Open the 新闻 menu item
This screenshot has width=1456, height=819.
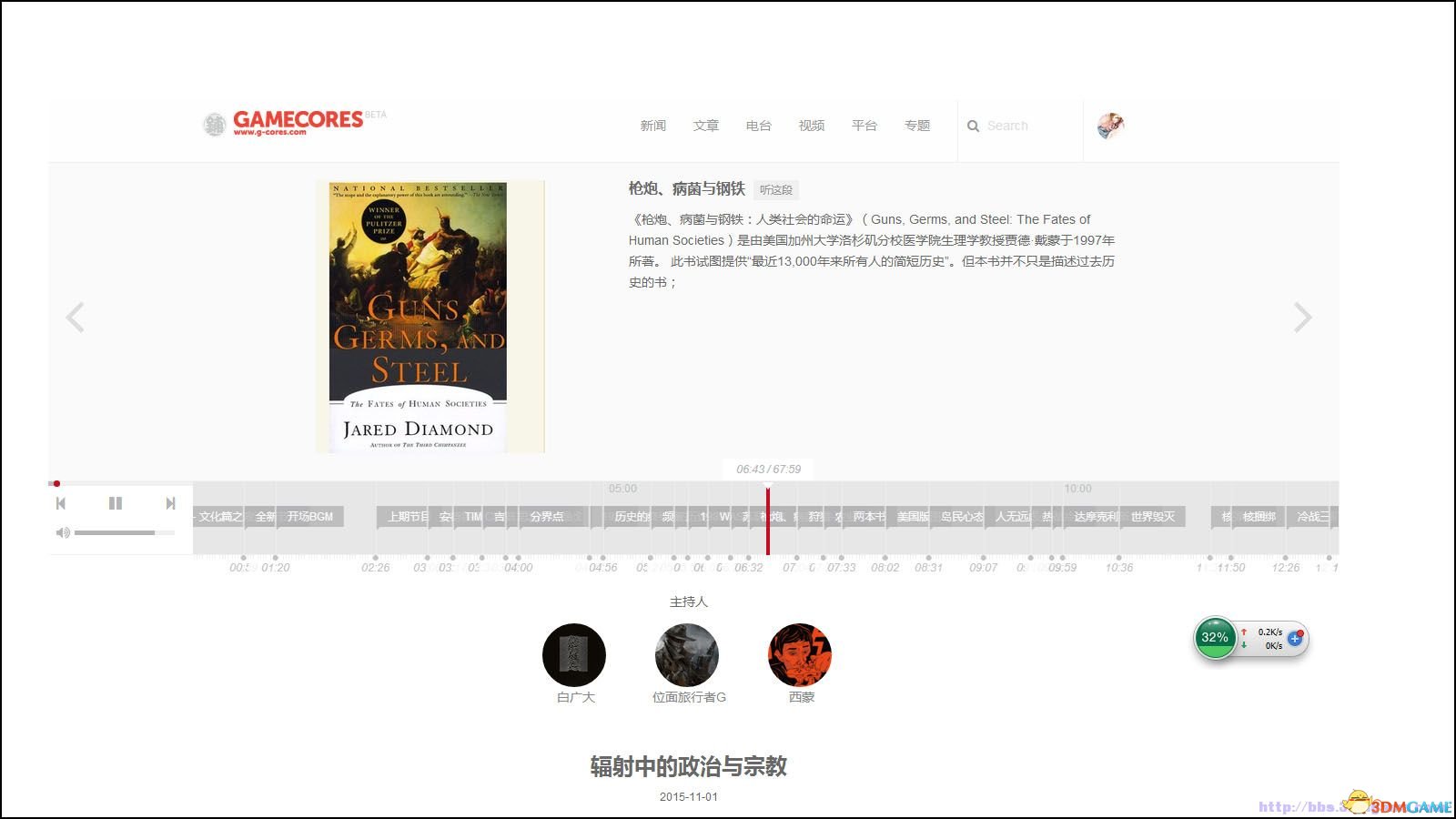click(x=653, y=126)
